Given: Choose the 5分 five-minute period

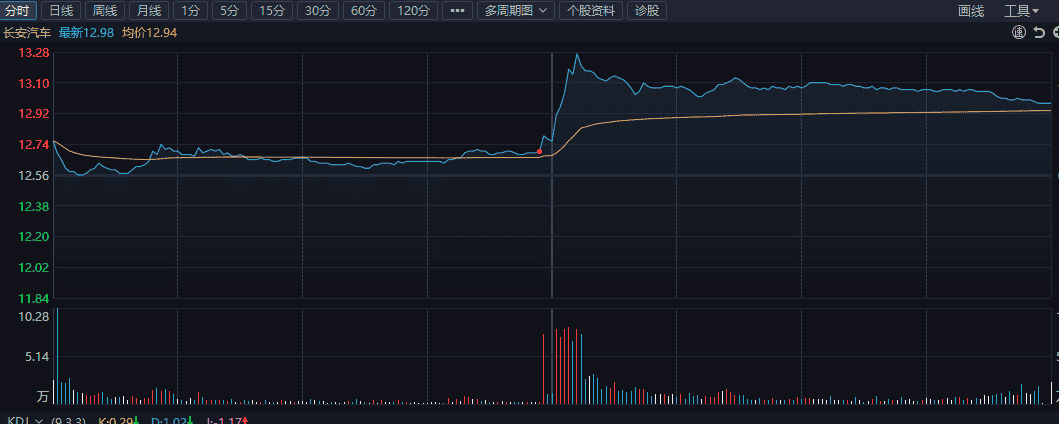Looking at the screenshot, I should pyautogui.click(x=230, y=11).
